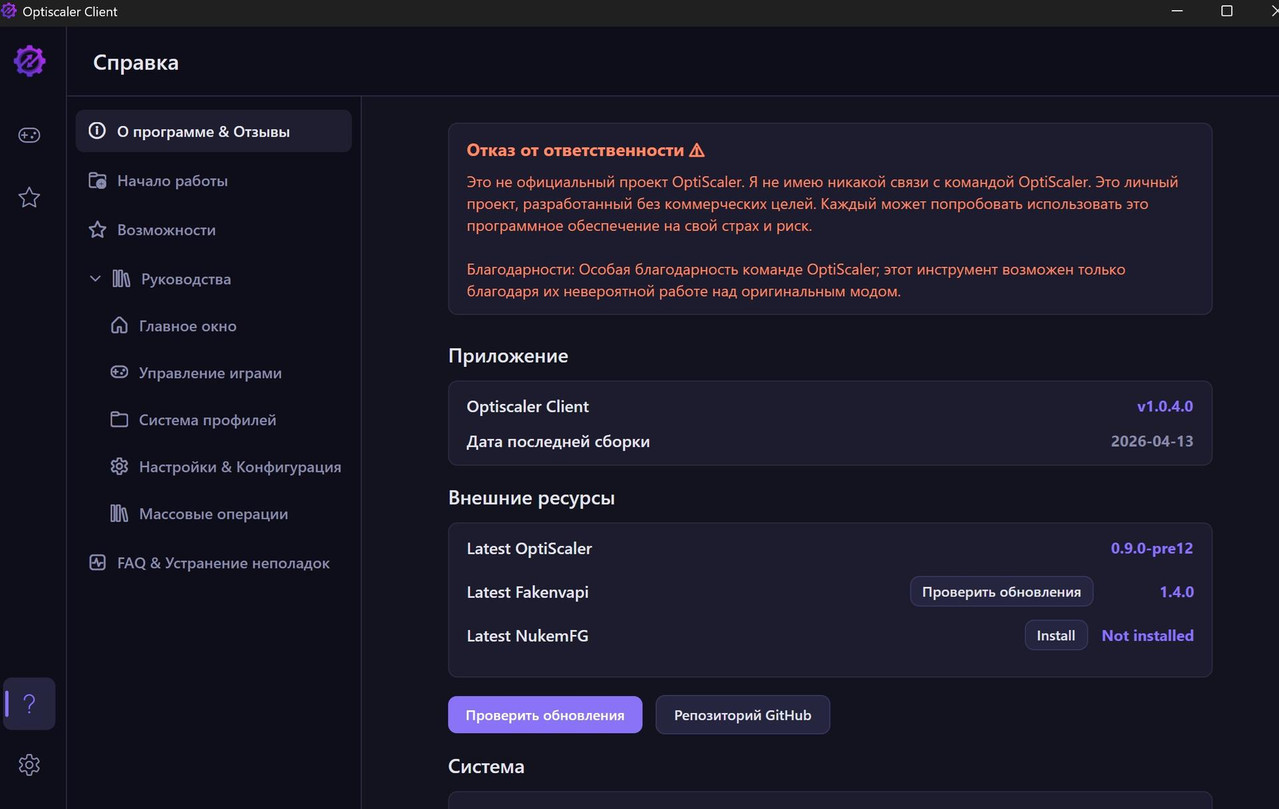Click 'Проверить обновления' in Latest Fakenvapi row
The width and height of the screenshot is (1279, 809).
(1001, 592)
